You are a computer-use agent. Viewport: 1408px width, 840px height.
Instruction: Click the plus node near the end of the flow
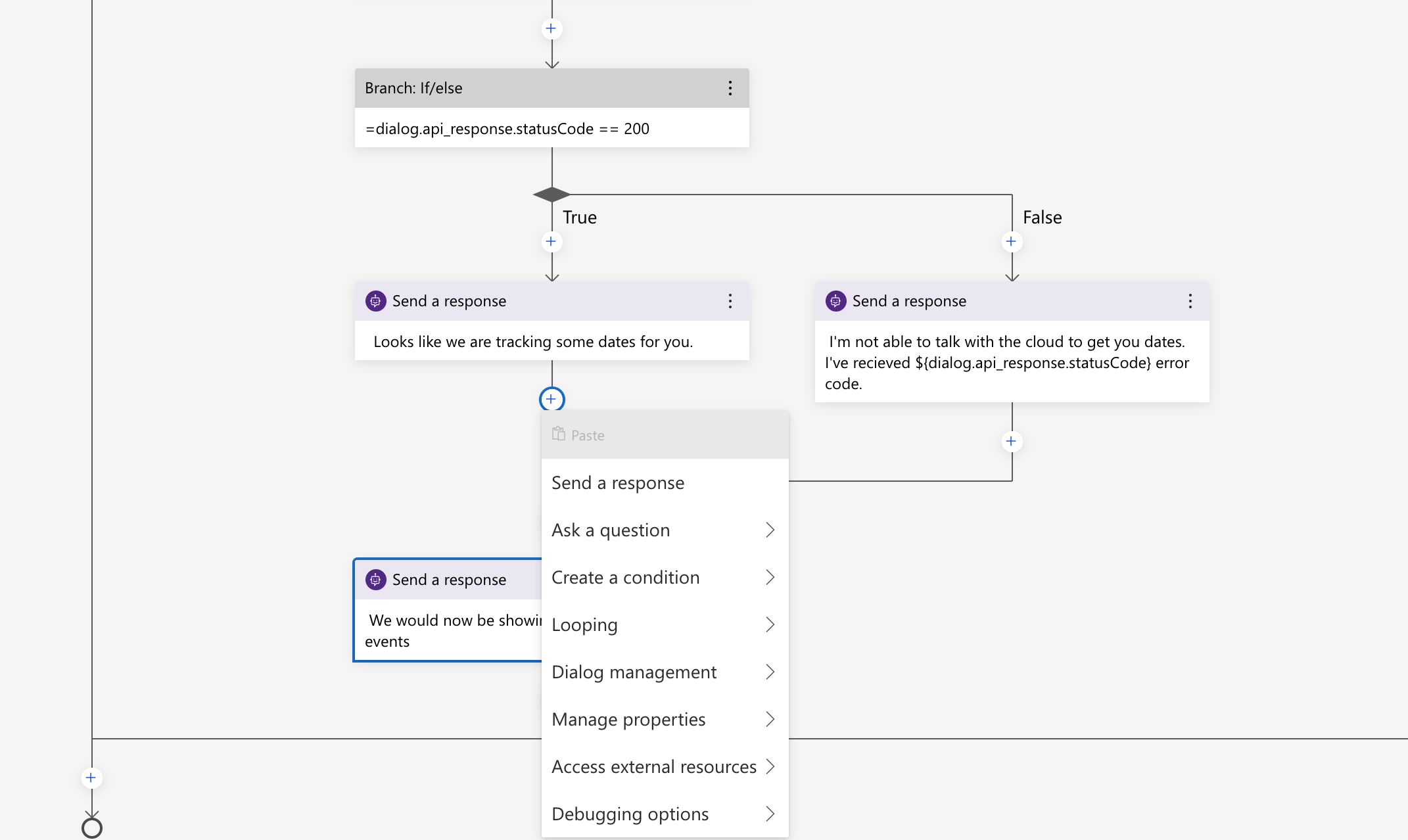91,778
